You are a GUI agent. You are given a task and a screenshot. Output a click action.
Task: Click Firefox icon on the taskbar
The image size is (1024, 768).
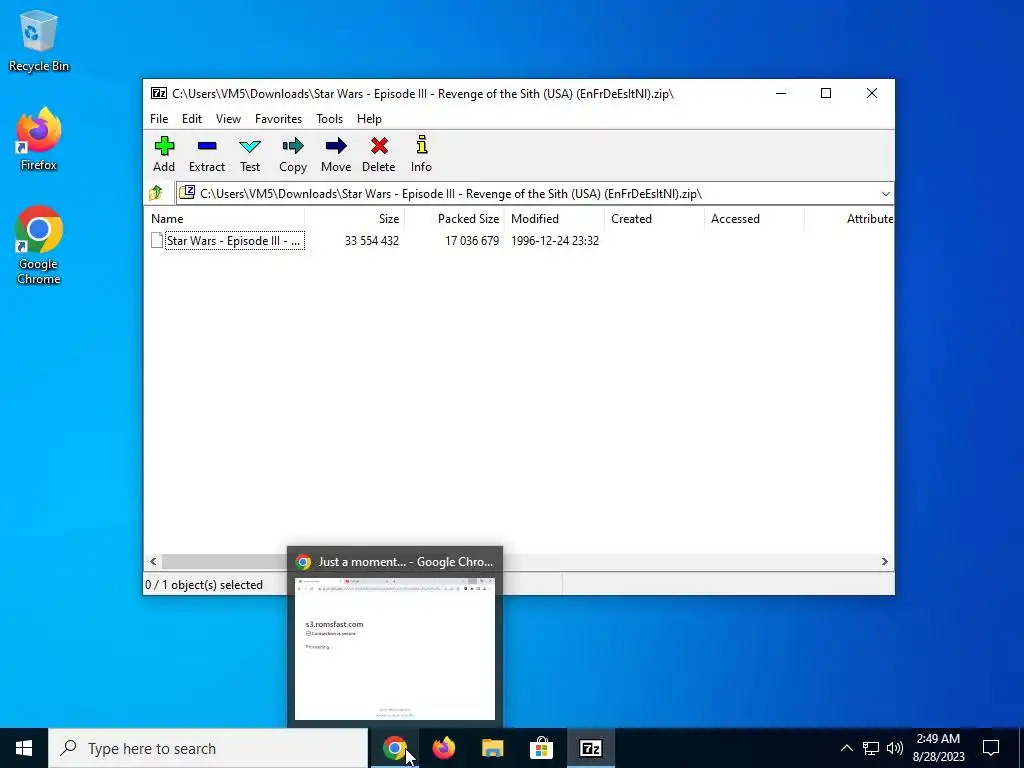pos(443,748)
